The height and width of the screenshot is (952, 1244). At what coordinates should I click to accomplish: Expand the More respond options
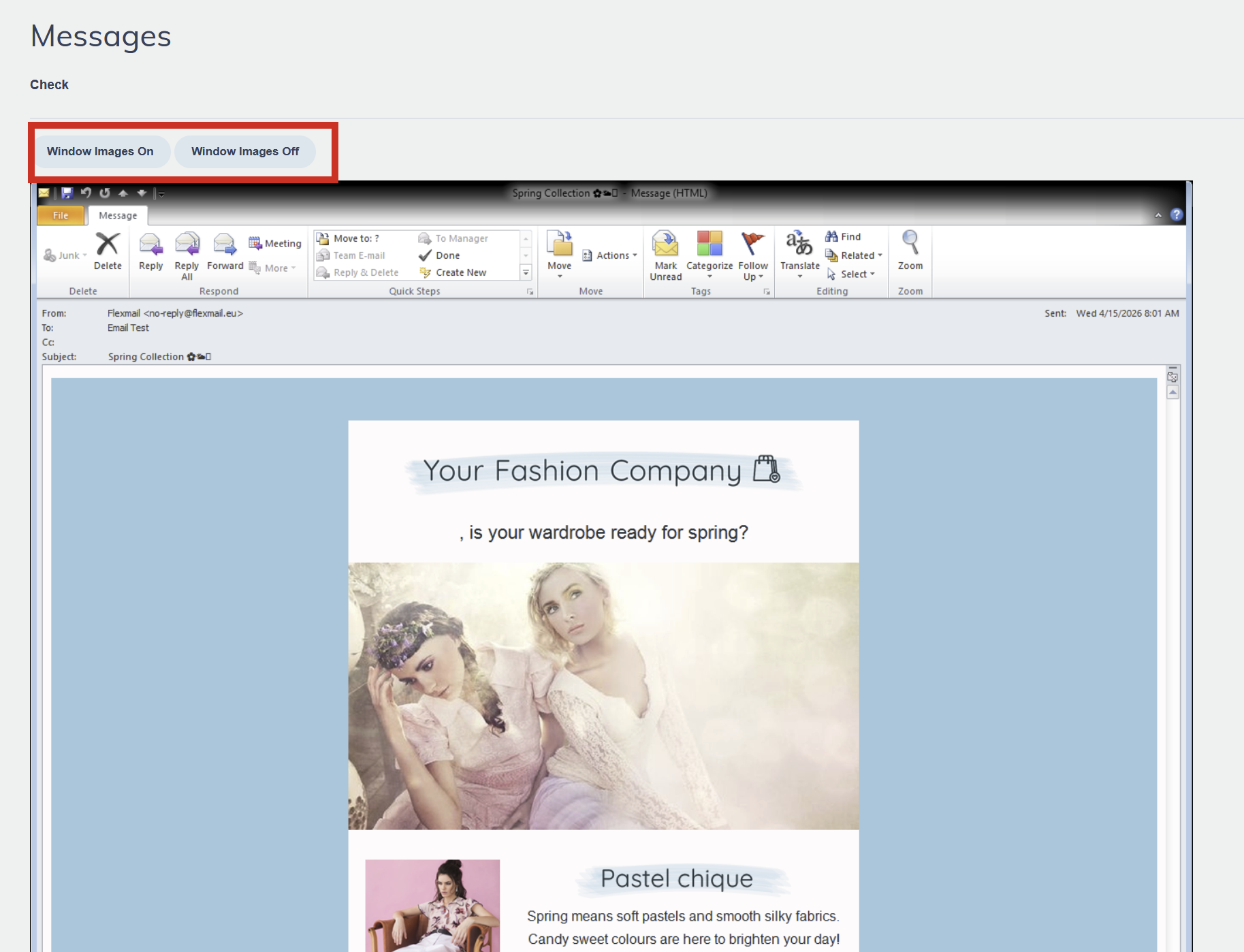coord(272,268)
